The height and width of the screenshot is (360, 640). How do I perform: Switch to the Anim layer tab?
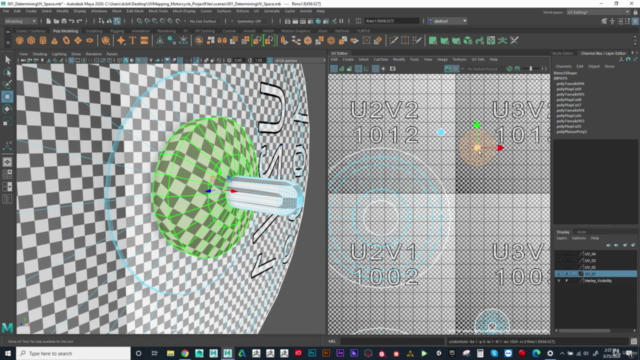581,232
